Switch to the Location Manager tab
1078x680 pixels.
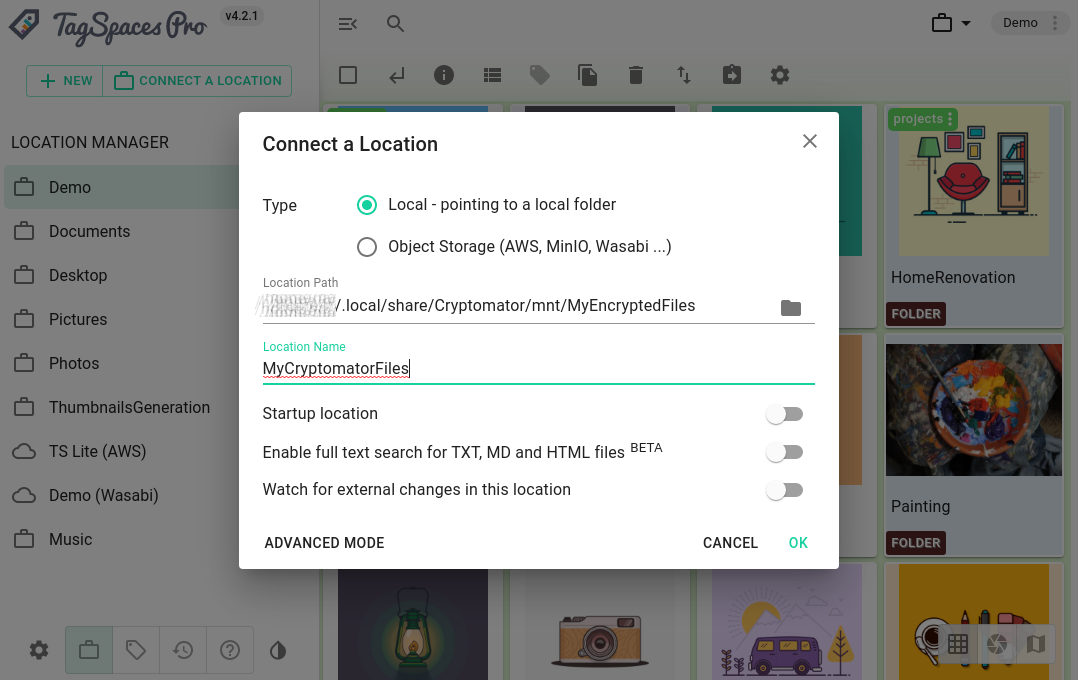tap(88, 650)
